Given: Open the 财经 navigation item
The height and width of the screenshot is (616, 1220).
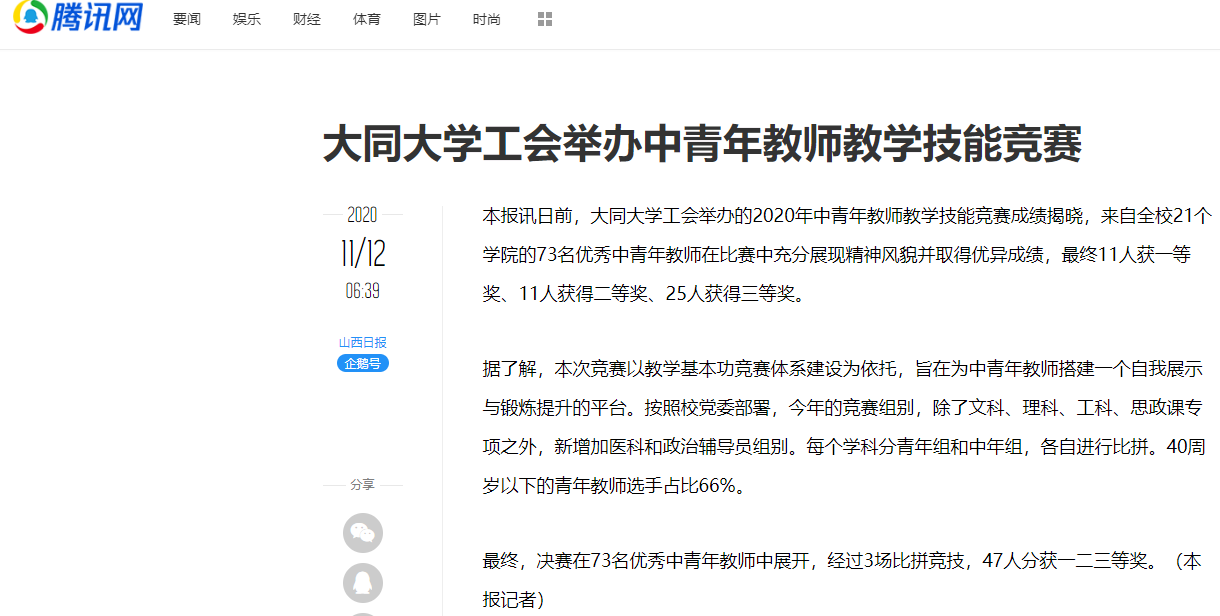Looking at the screenshot, I should (307, 19).
